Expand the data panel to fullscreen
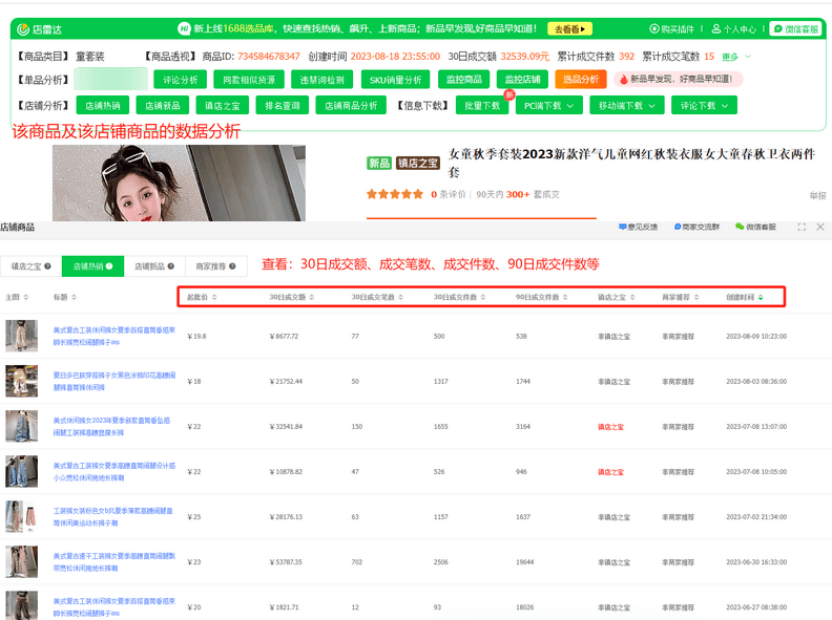This screenshot has width=832, height=620. pyautogui.click(x=800, y=227)
